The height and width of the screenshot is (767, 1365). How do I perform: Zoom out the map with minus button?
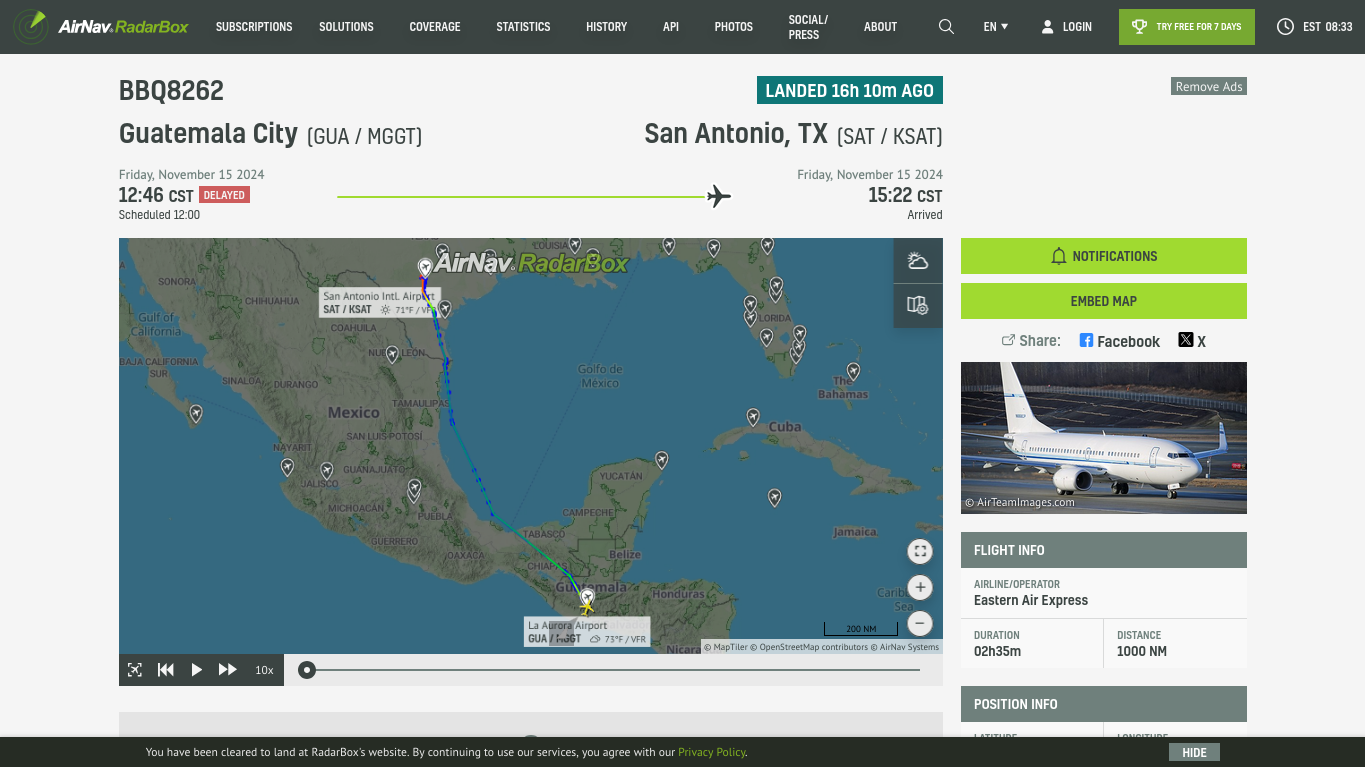[x=920, y=623]
